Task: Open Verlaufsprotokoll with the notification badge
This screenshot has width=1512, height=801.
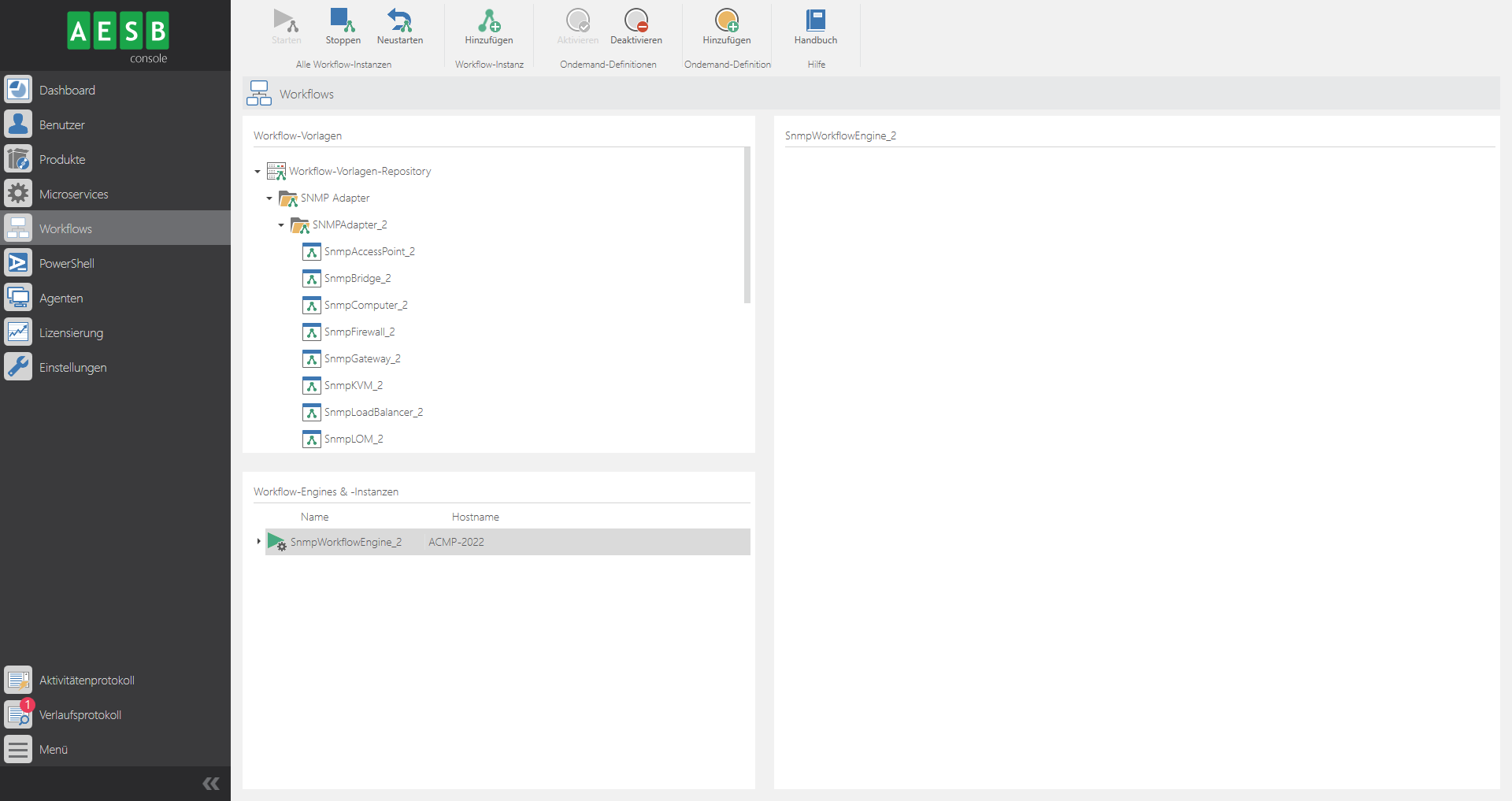Action: [17, 715]
